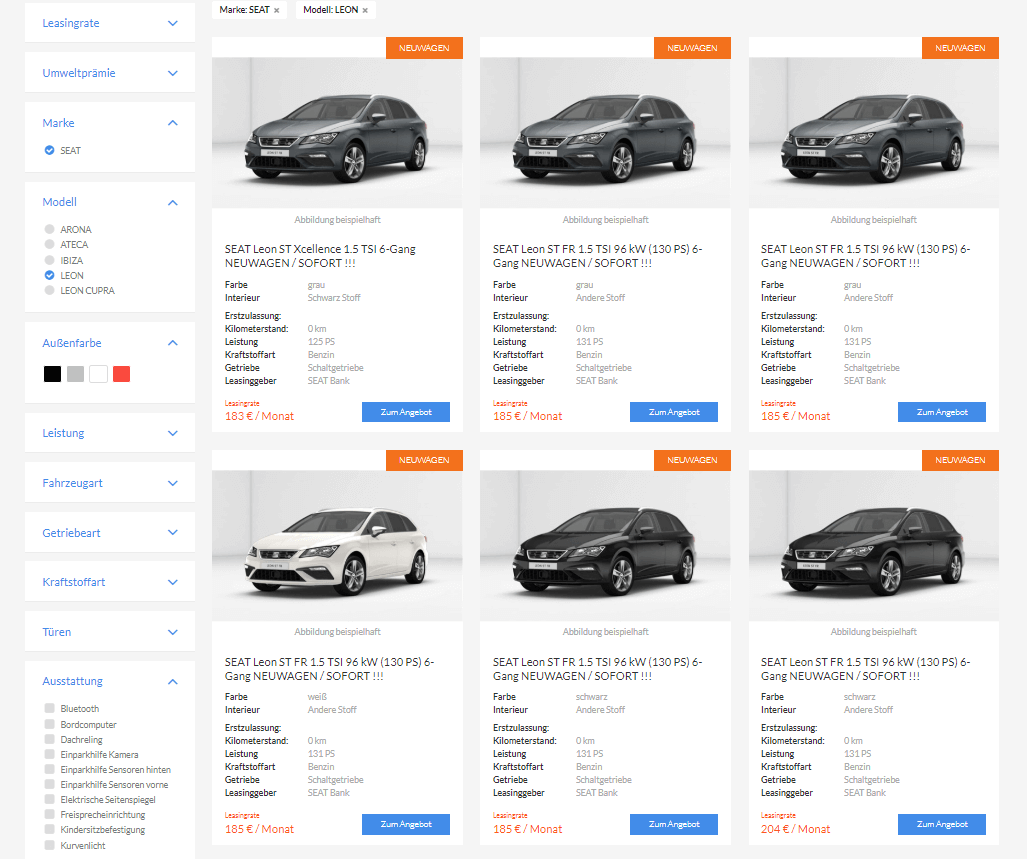Image resolution: width=1027 pixels, height=859 pixels.
Task: Expand the Umweltprämie filter section
Action: (x=173, y=73)
